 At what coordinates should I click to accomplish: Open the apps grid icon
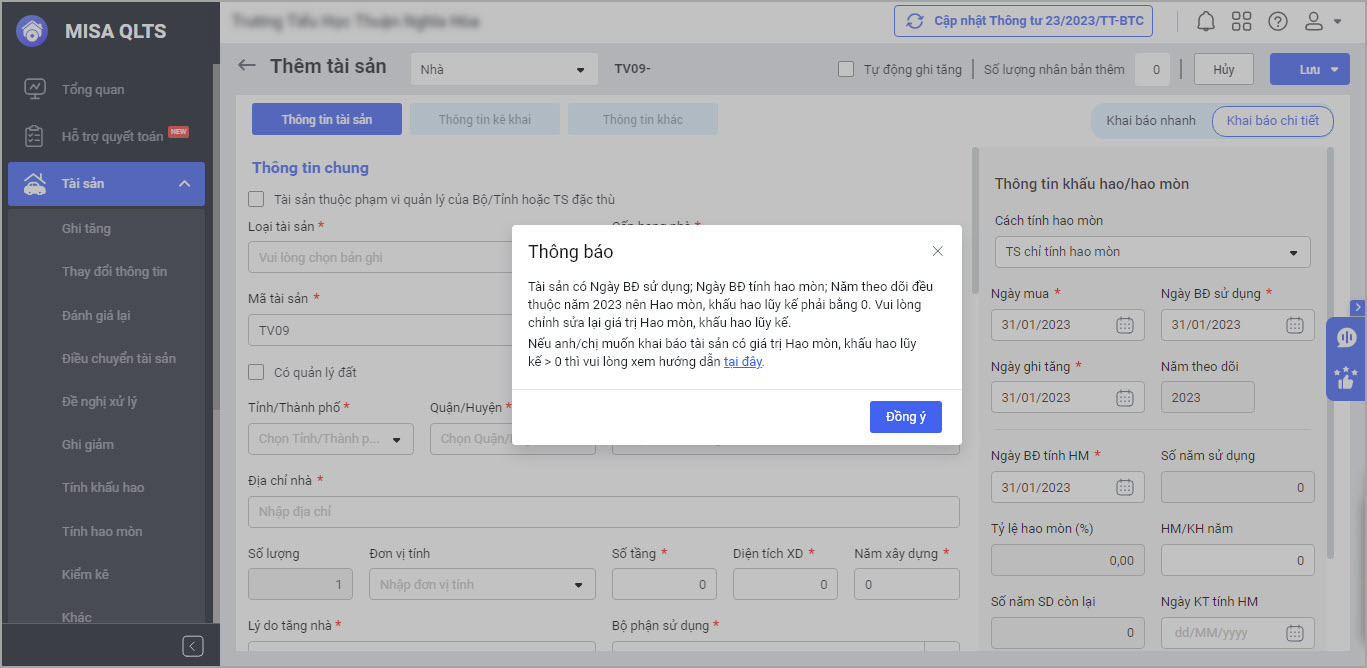1241,21
